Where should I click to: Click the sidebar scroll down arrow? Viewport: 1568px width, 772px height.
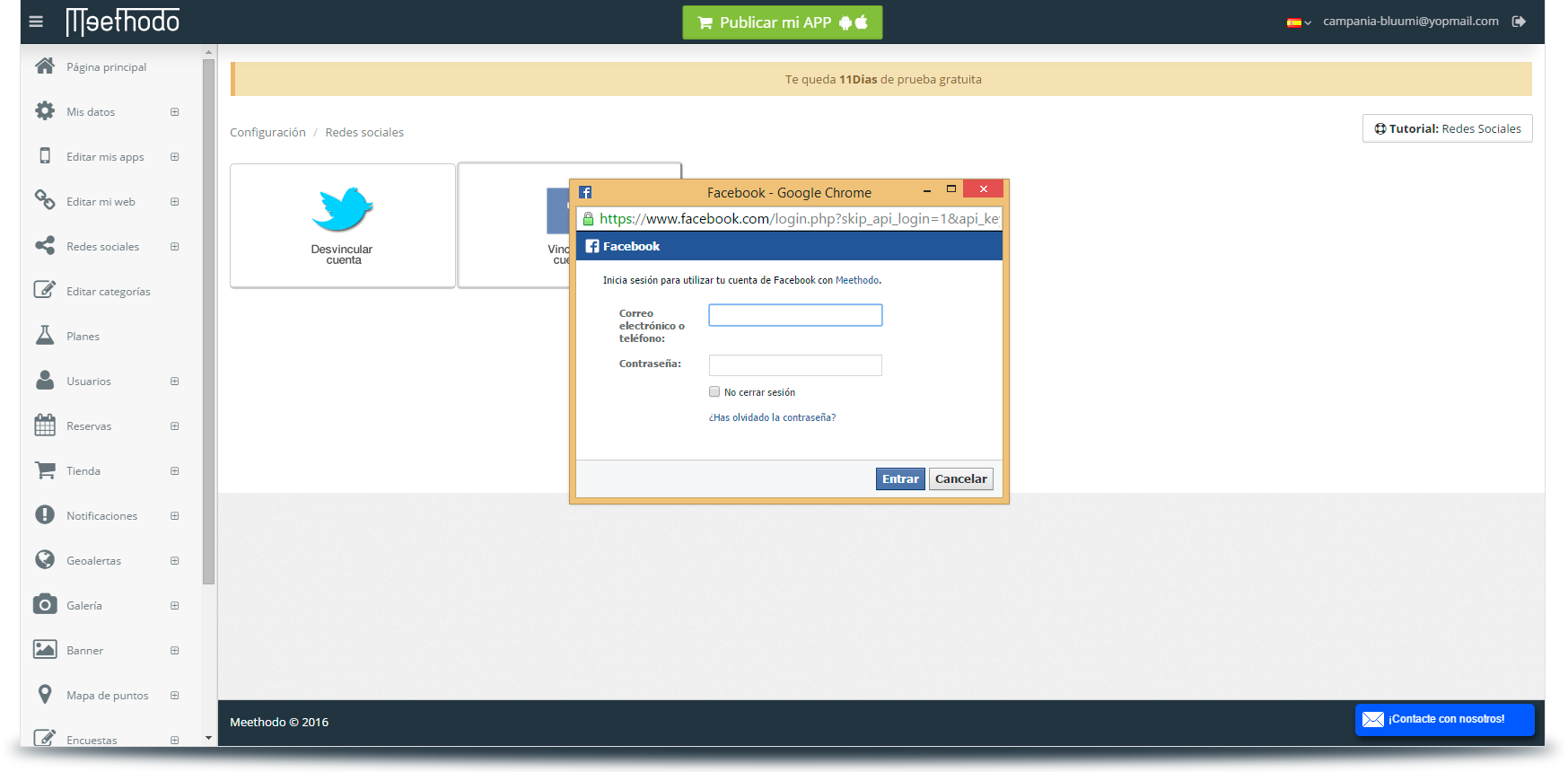point(208,738)
